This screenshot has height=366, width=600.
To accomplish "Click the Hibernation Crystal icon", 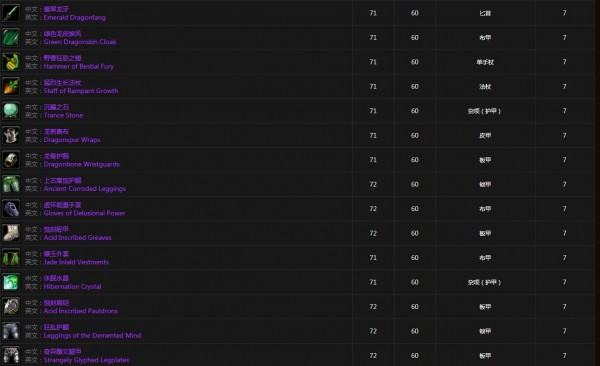I will [x=11, y=282].
